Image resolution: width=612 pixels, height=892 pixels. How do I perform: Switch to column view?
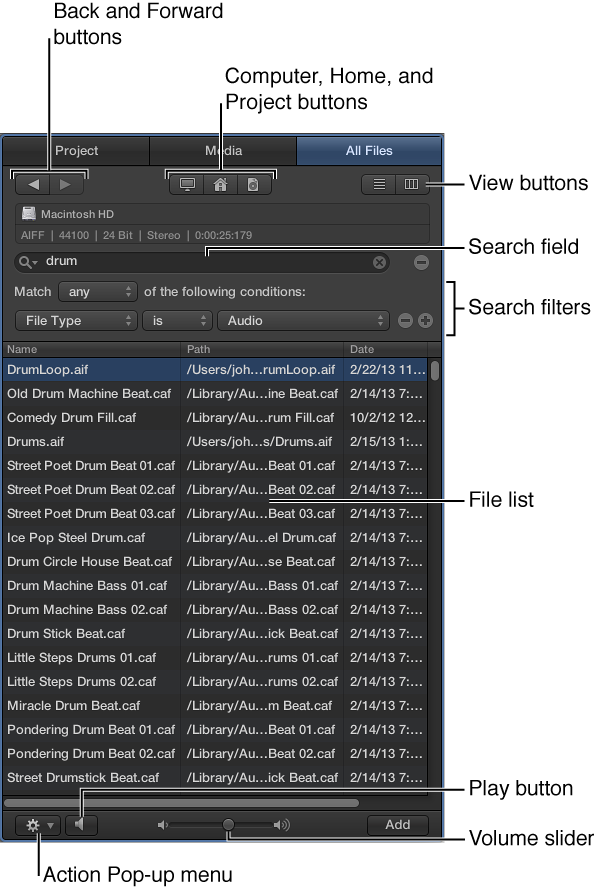coord(414,184)
